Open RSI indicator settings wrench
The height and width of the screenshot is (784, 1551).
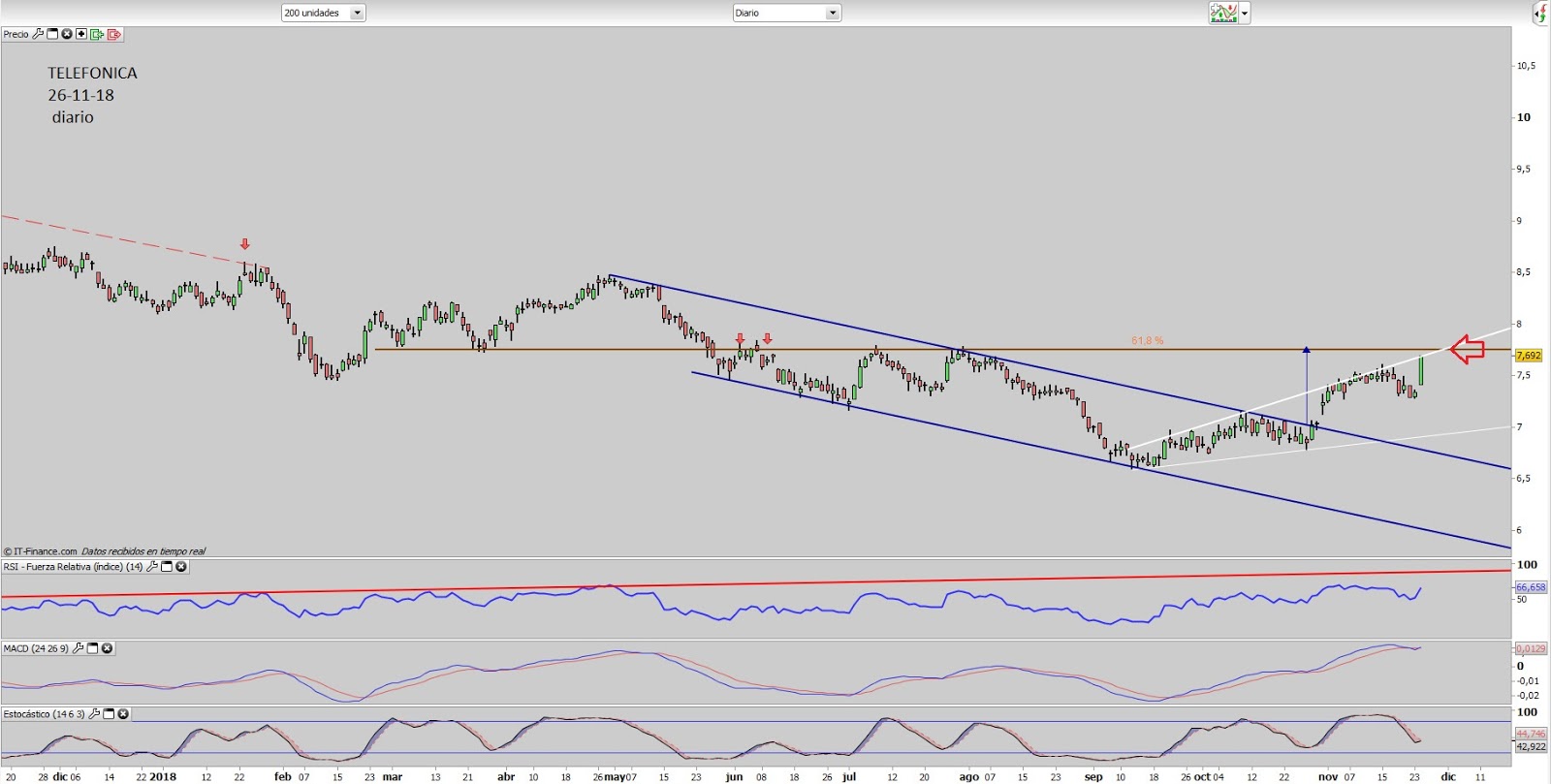pos(152,566)
